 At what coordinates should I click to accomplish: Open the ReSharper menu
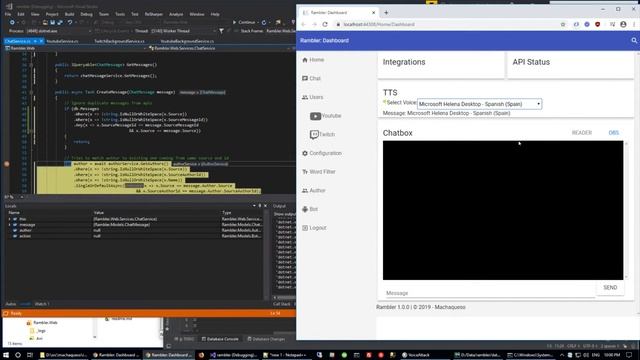coord(153,14)
